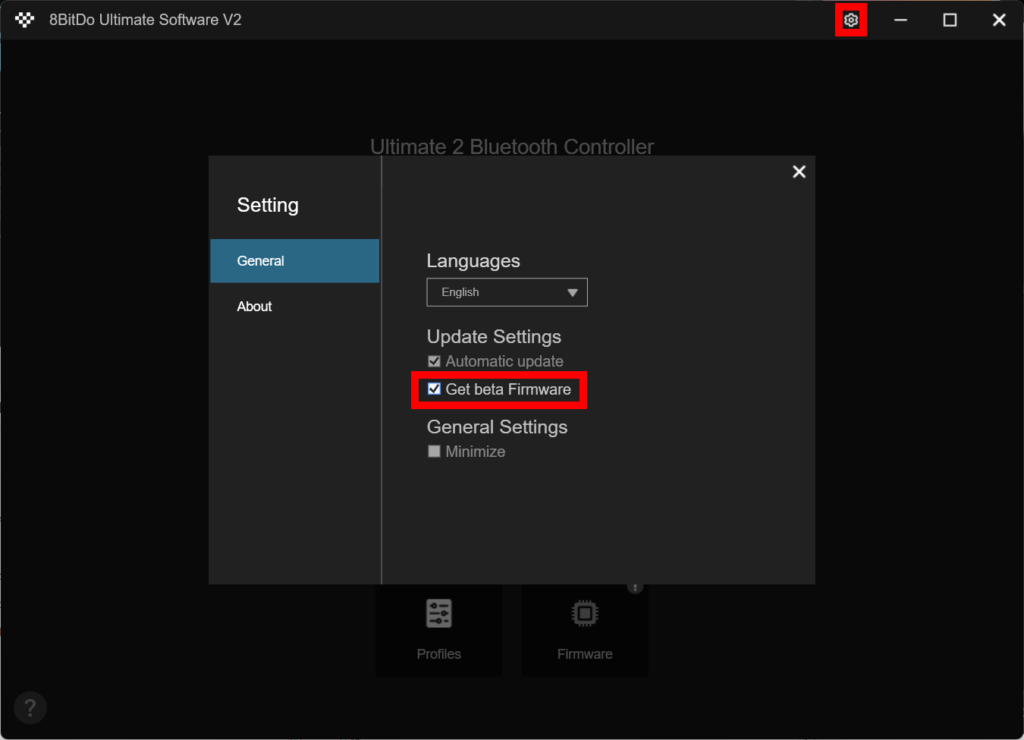Click the Ultimate 2 Bluetooth Controller title
The width and height of the screenshot is (1024, 740).
(511, 147)
